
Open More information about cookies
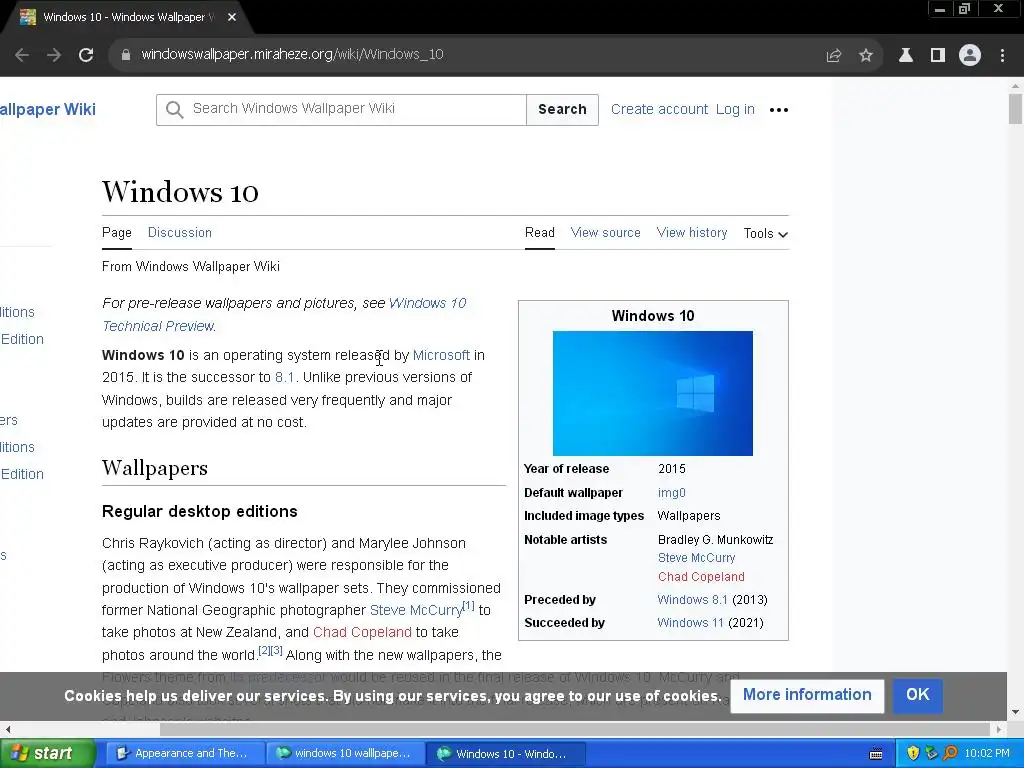pos(807,695)
